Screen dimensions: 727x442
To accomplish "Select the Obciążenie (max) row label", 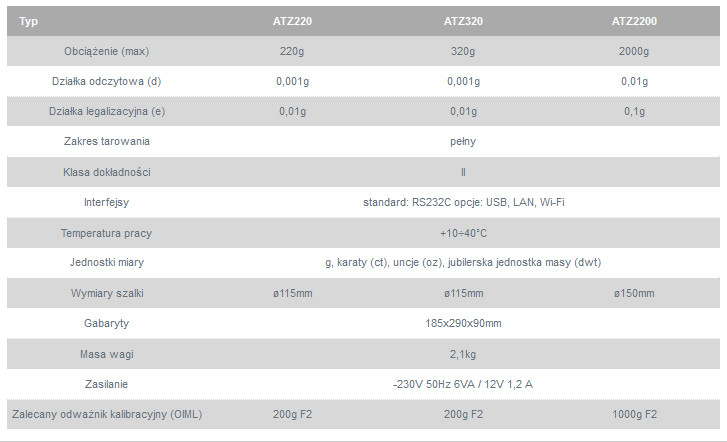I will pyautogui.click(x=105, y=51).
